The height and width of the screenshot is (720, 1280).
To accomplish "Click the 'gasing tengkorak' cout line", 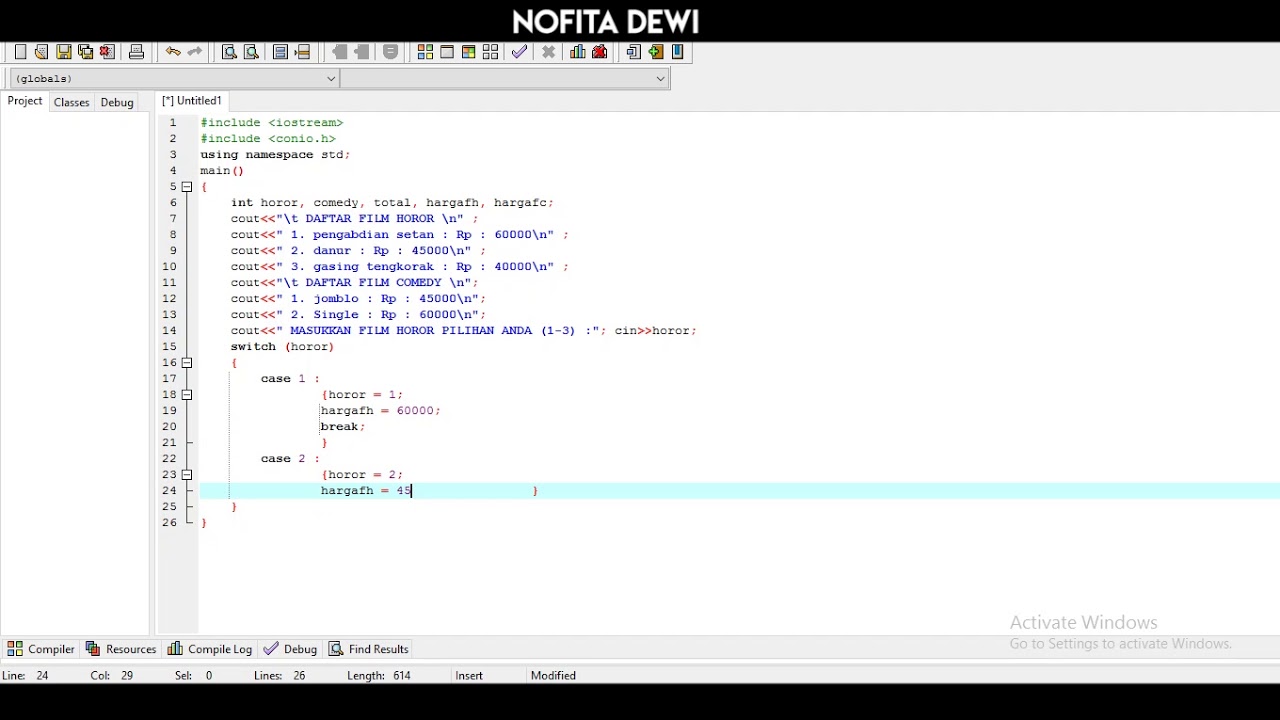I will point(400,267).
